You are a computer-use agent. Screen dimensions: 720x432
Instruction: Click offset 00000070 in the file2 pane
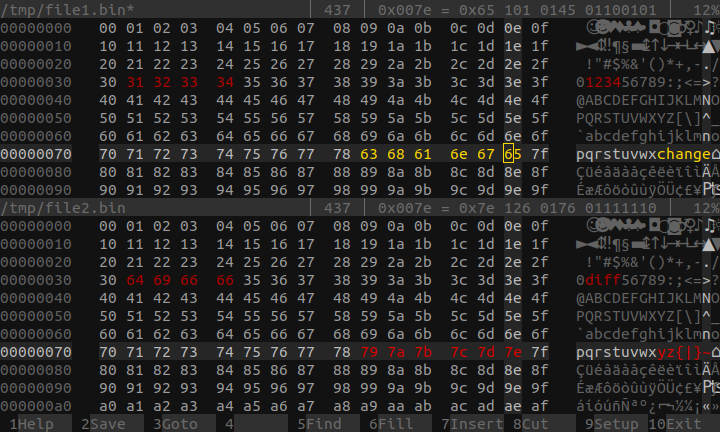(x=36, y=352)
